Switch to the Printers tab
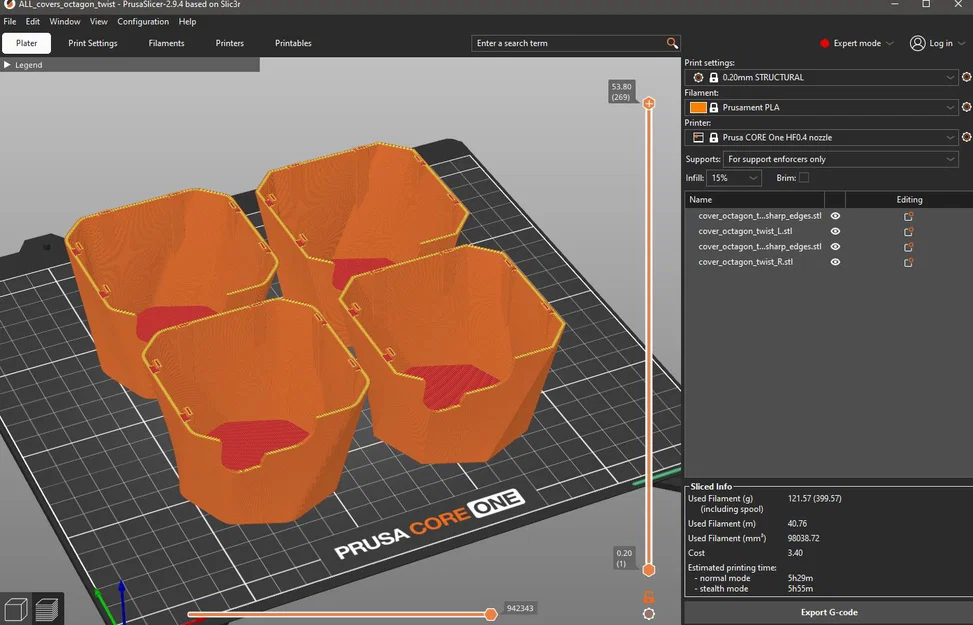 pyautogui.click(x=230, y=43)
